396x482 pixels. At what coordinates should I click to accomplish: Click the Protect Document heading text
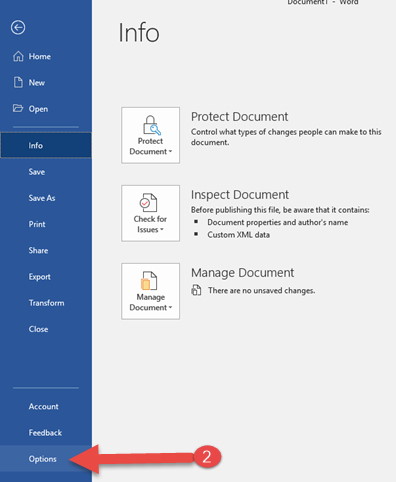239,117
